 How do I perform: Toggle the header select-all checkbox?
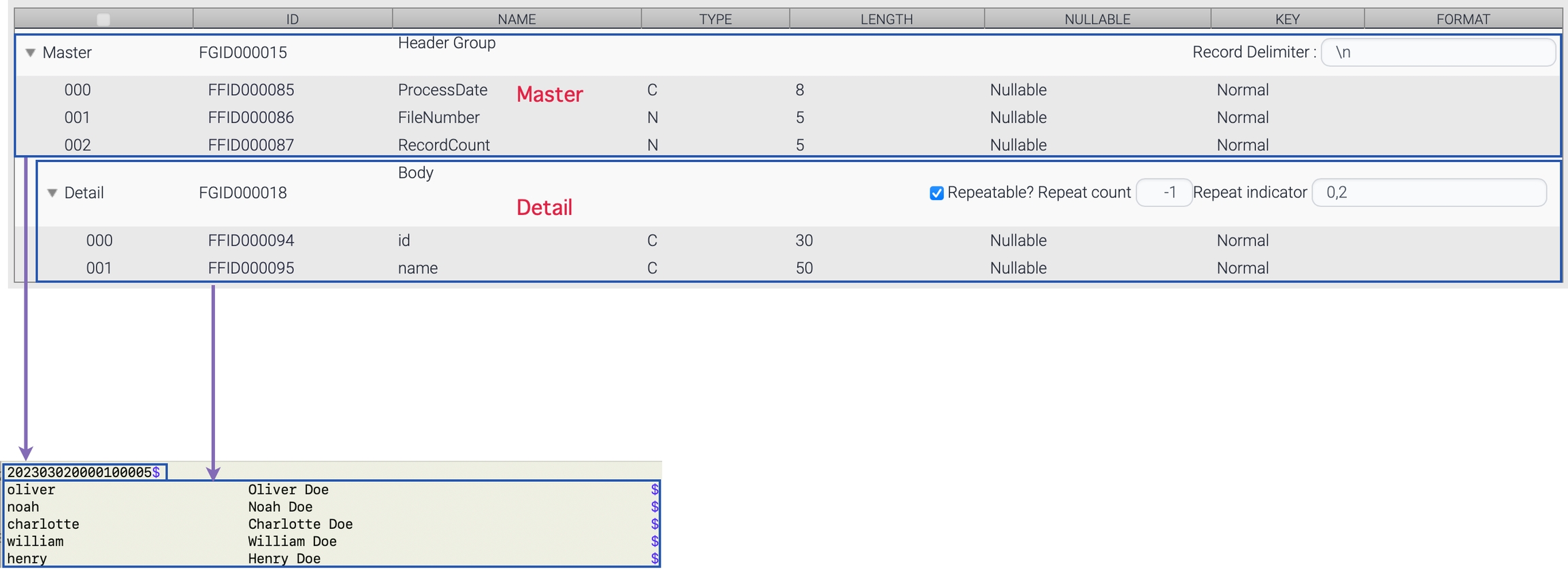tap(103, 19)
